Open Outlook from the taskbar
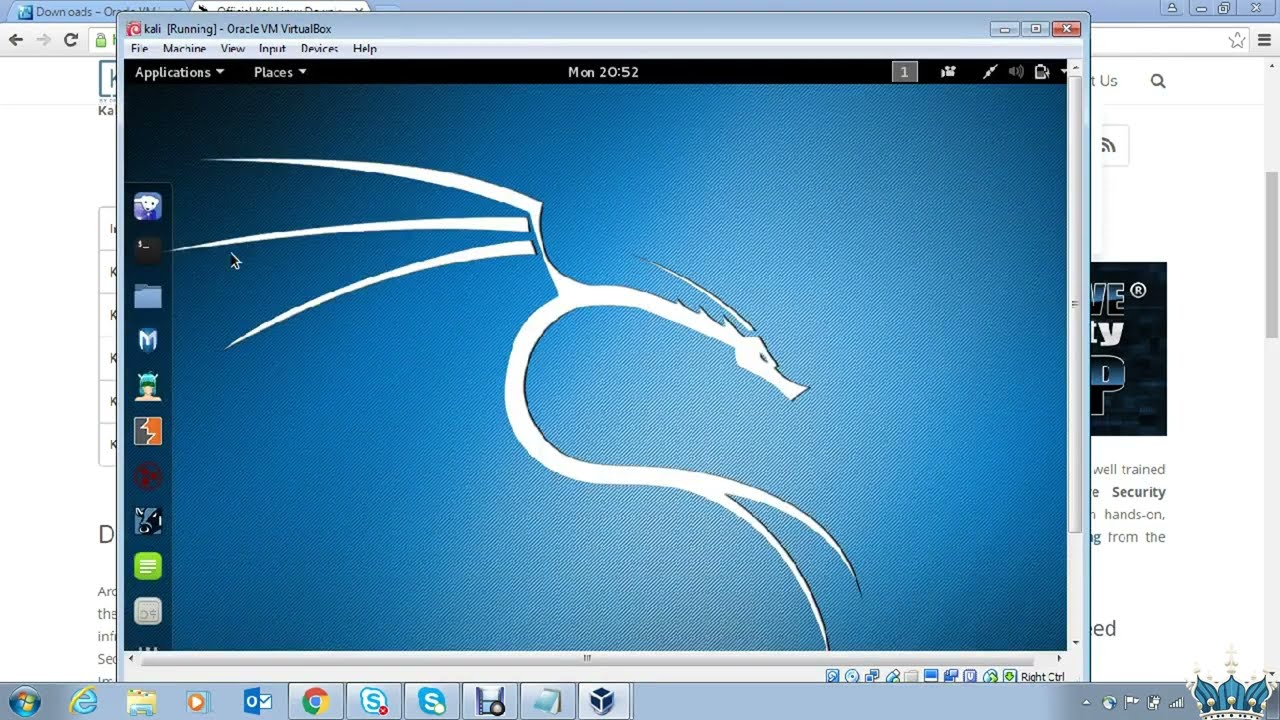The width and height of the screenshot is (1280, 720). (x=258, y=702)
